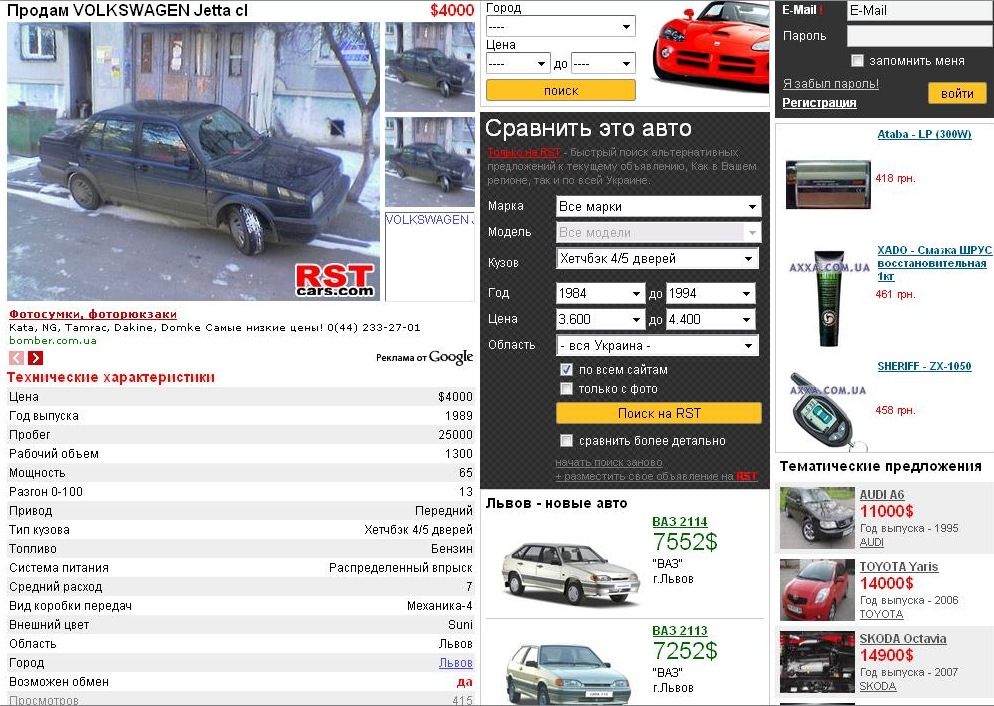
Task: Open the main Volkswagen Jetta photo
Action: pyautogui.click(x=193, y=162)
